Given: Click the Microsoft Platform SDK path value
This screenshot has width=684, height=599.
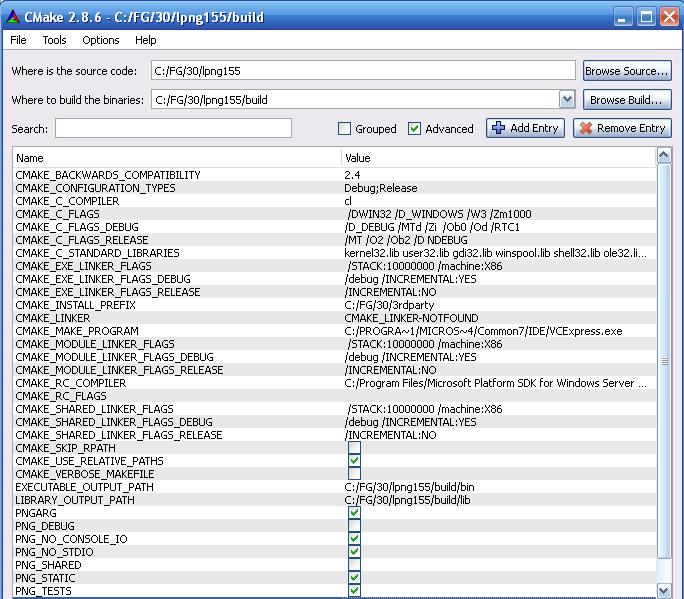Looking at the screenshot, I should [x=496, y=383].
